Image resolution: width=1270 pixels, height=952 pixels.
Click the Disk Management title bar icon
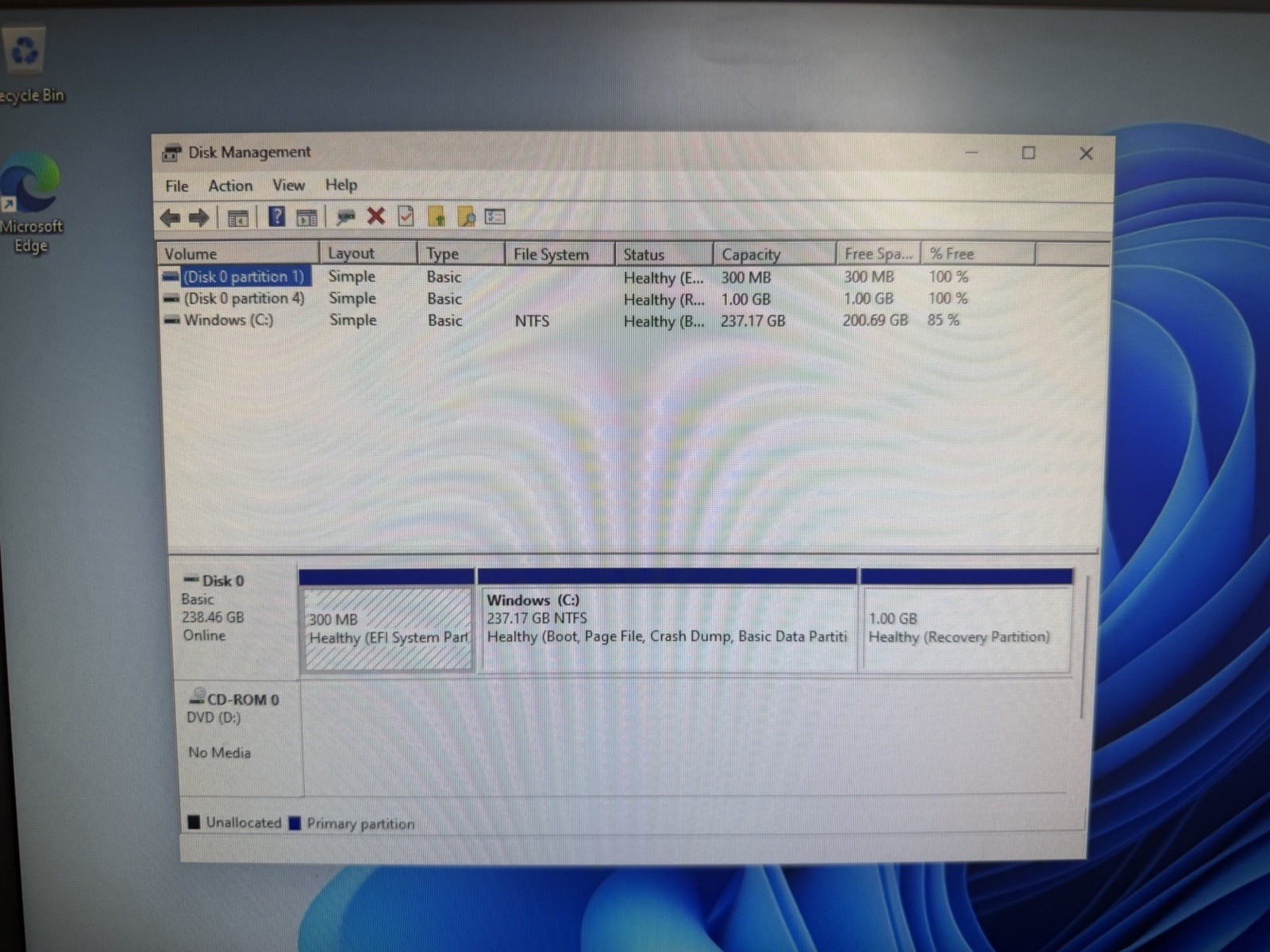pos(171,152)
